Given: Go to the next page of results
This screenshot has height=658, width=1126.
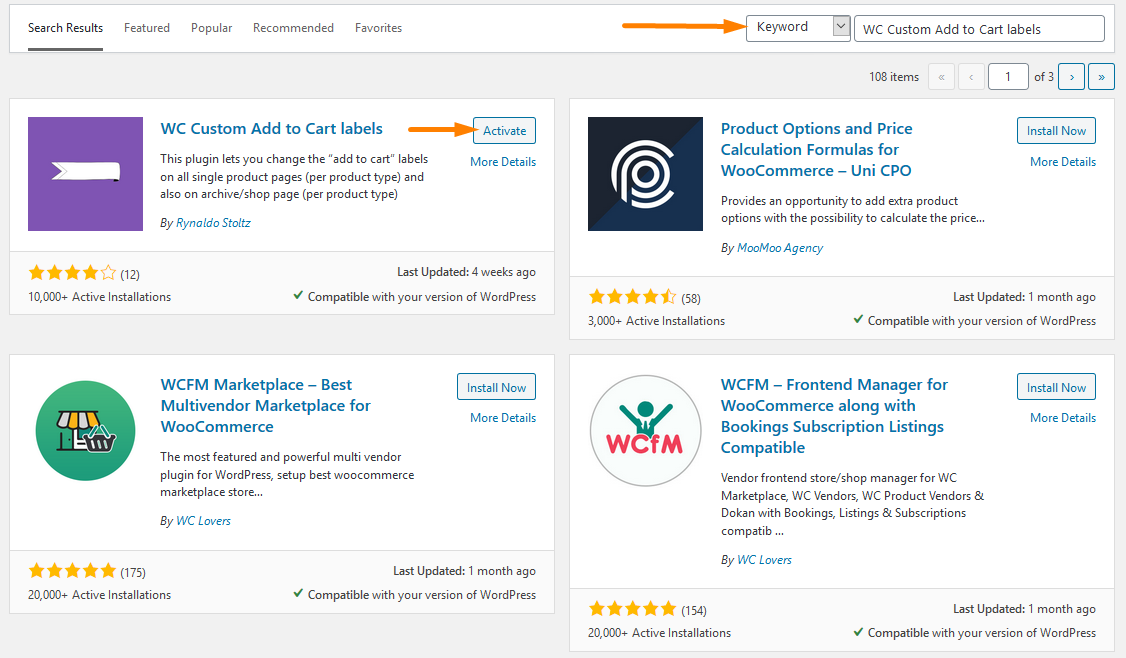Looking at the screenshot, I should (1071, 77).
